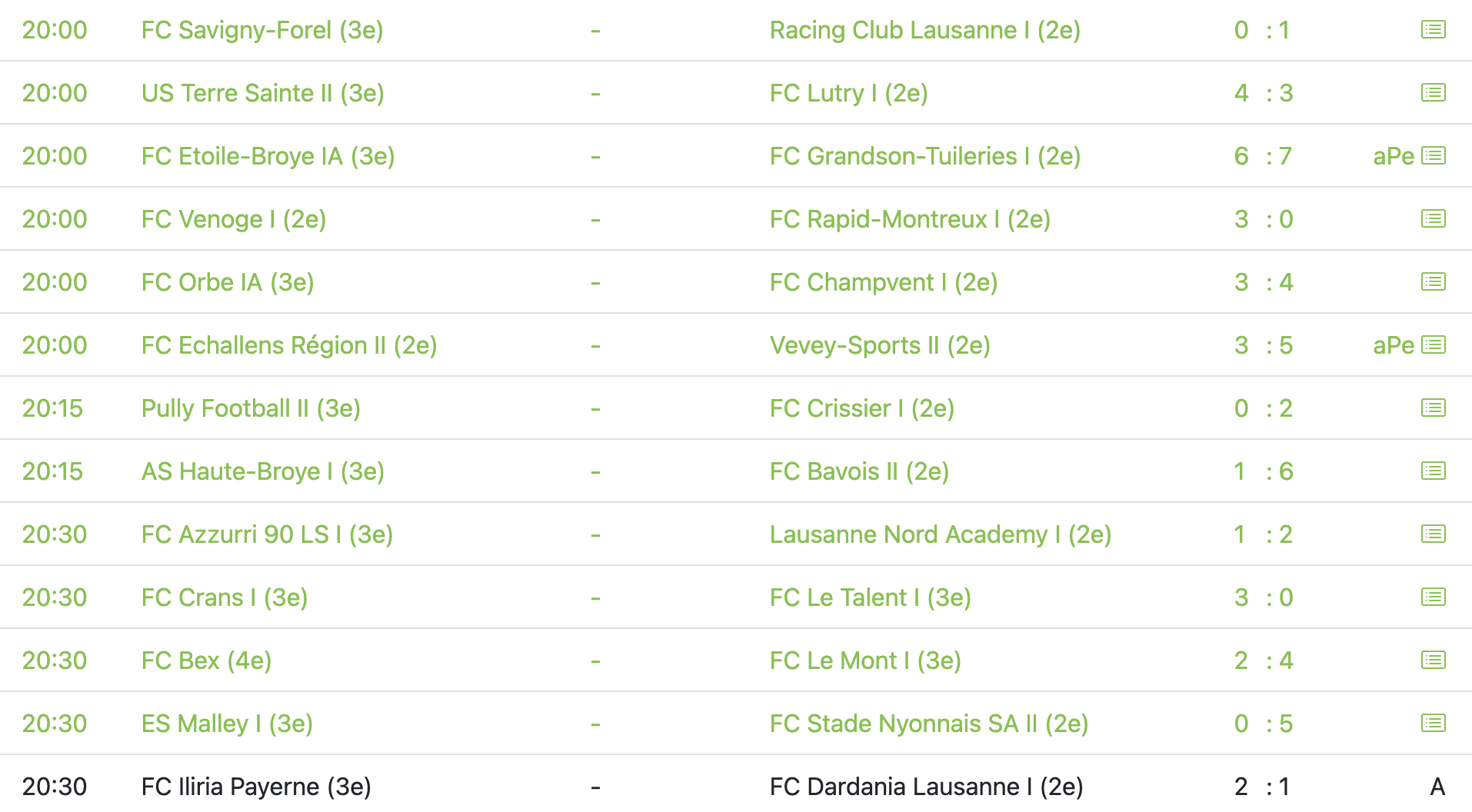Click details icon for FC Orbe IA match

click(1433, 282)
